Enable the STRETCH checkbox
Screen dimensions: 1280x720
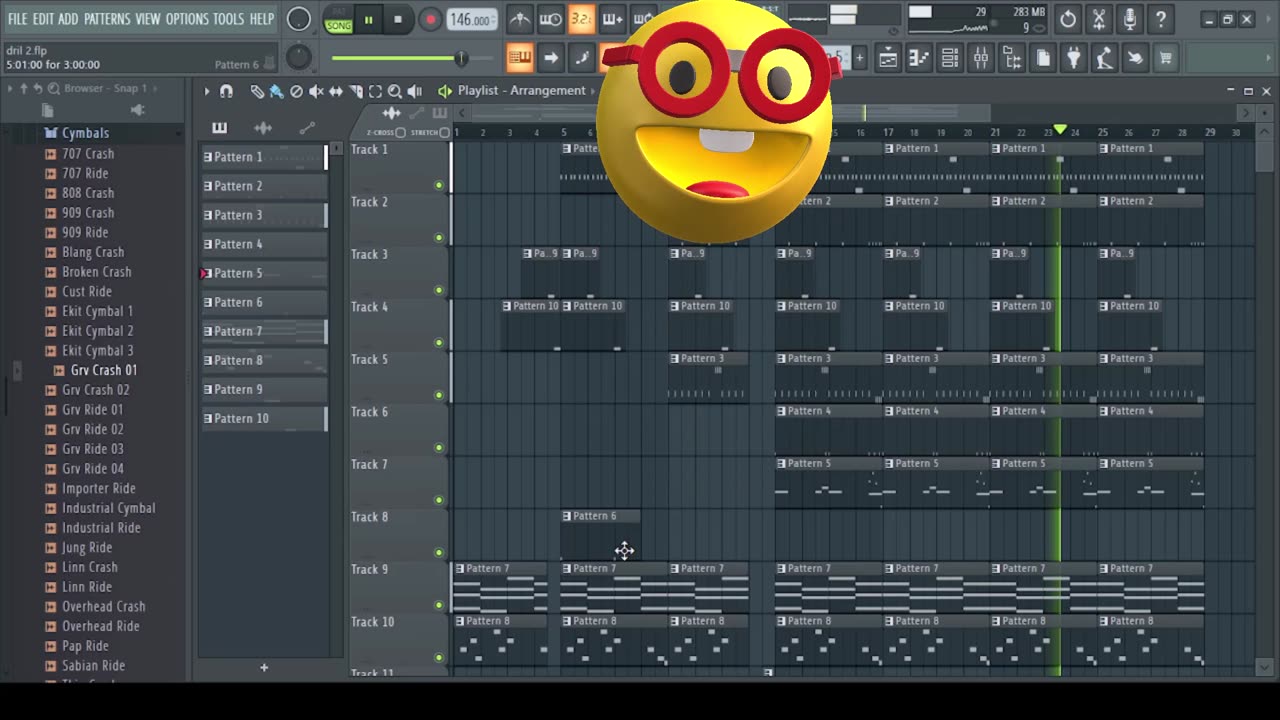point(445,133)
